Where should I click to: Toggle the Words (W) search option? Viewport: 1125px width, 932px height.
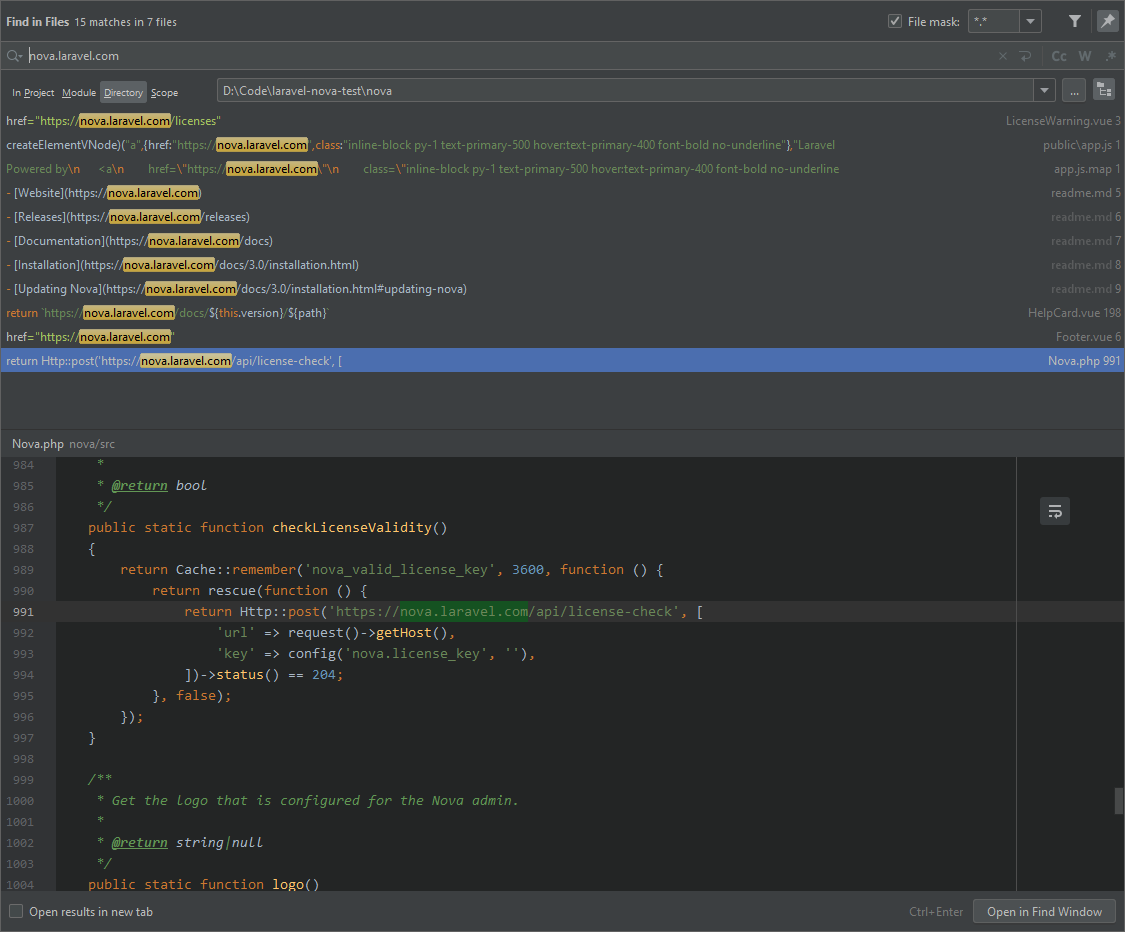[1085, 56]
